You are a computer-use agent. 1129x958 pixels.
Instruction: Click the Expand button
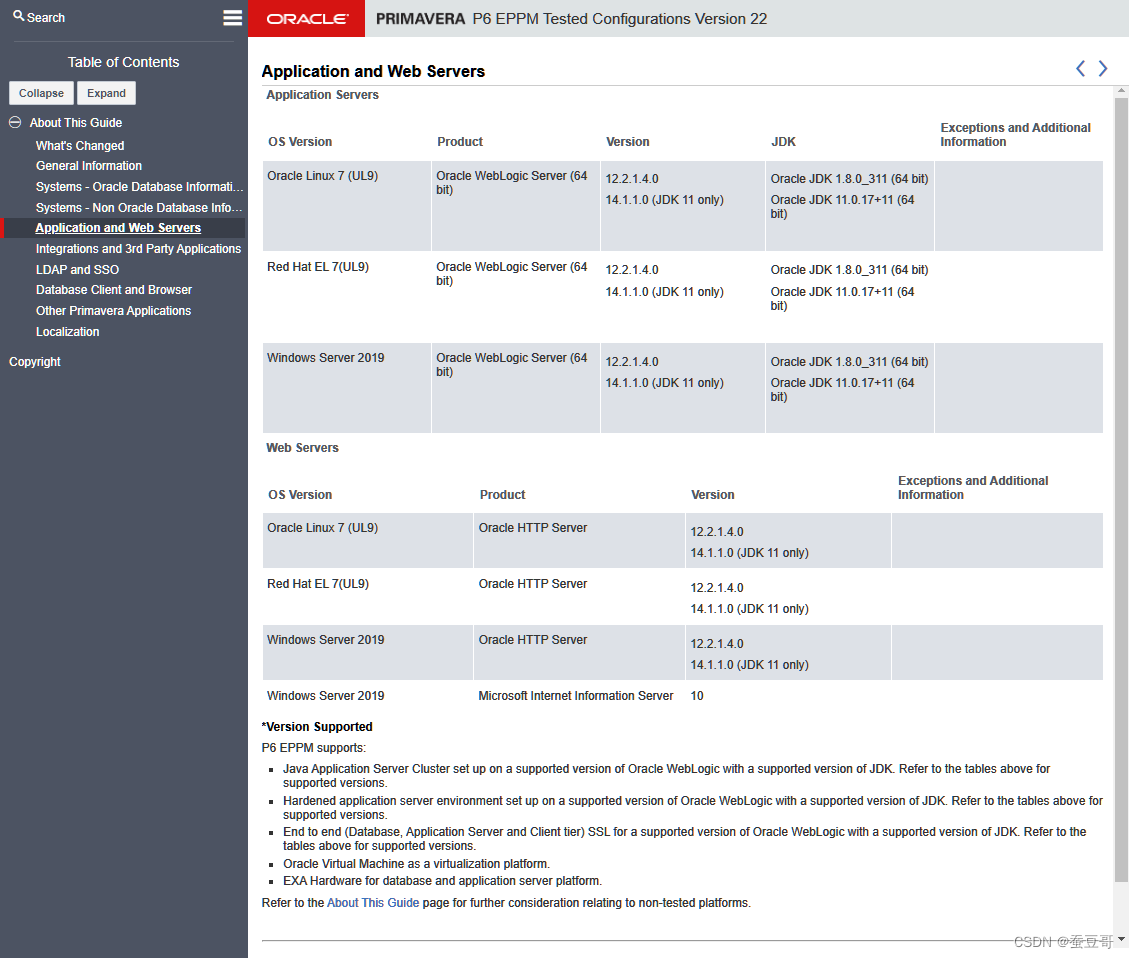tap(107, 93)
